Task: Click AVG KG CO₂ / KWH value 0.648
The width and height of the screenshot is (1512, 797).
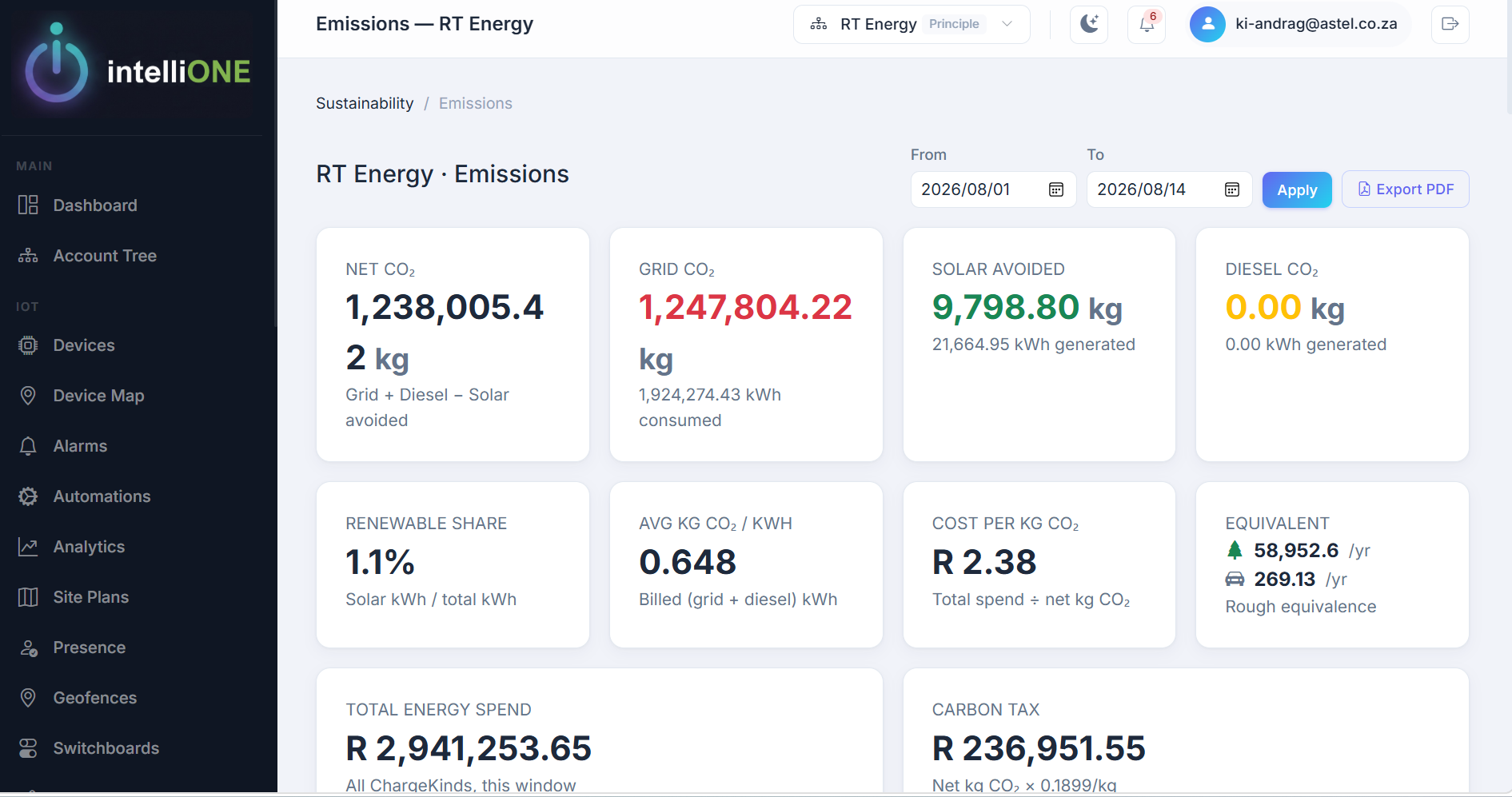Action: pyautogui.click(x=688, y=562)
